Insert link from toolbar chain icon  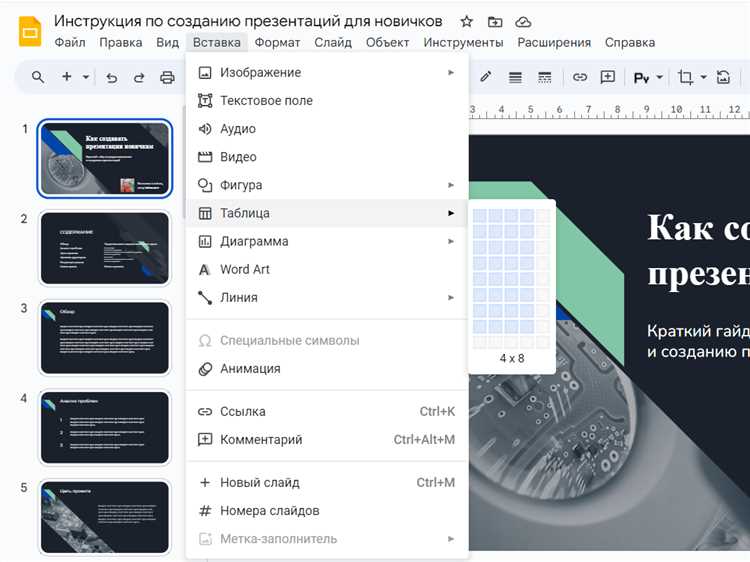pos(580,77)
